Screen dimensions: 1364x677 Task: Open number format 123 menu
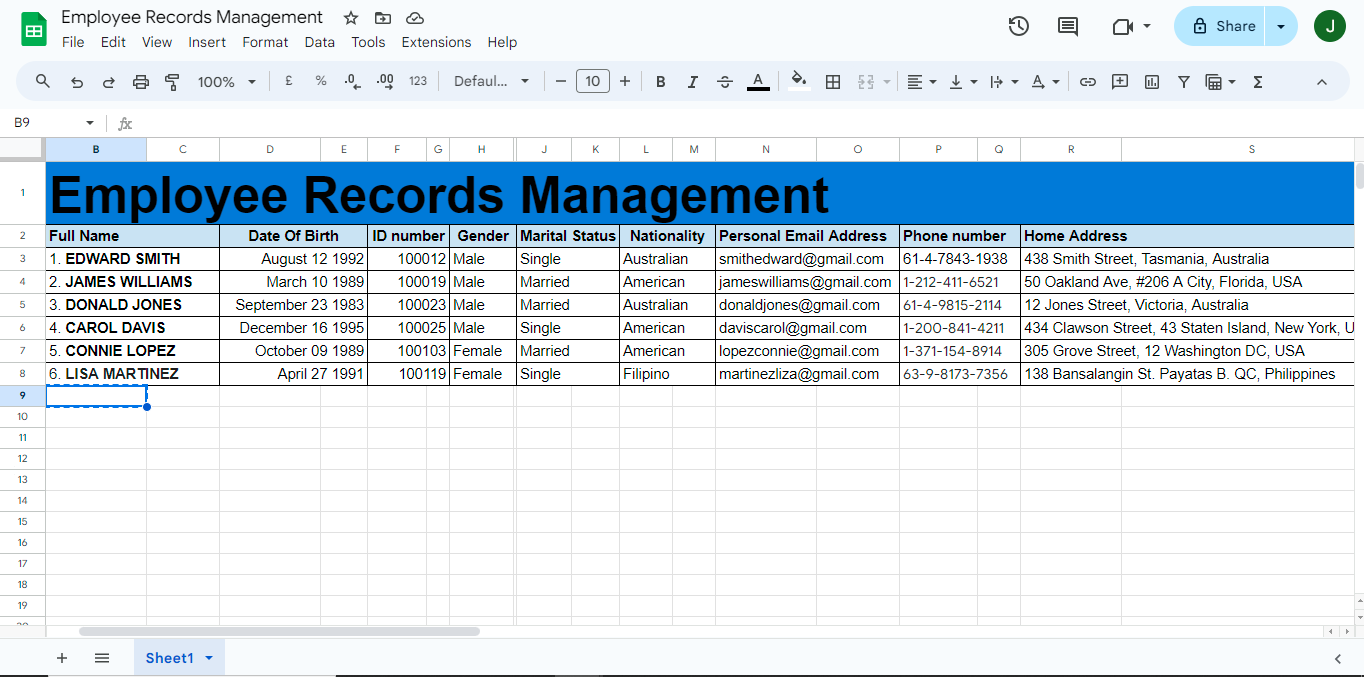coord(418,82)
